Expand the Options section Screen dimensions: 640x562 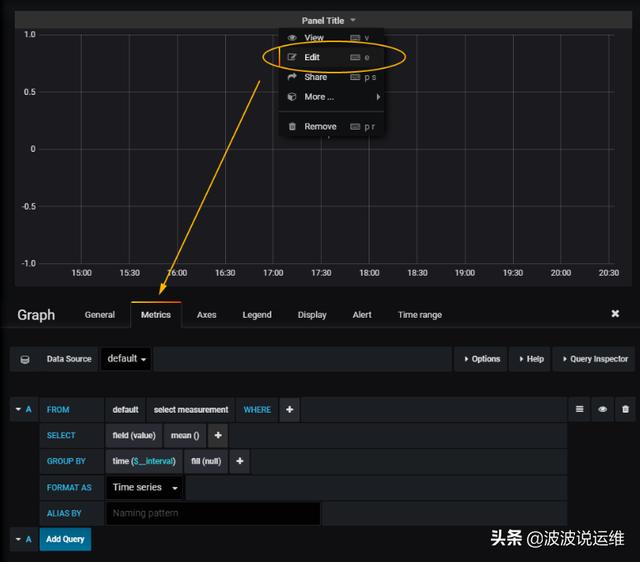click(482, 359)
